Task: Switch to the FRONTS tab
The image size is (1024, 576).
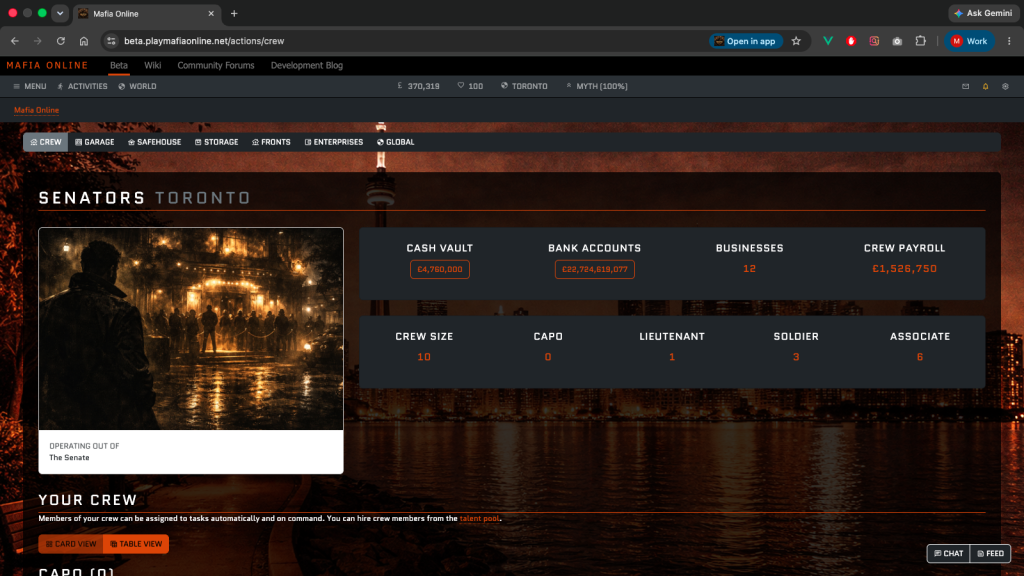Action: point(271,142)
